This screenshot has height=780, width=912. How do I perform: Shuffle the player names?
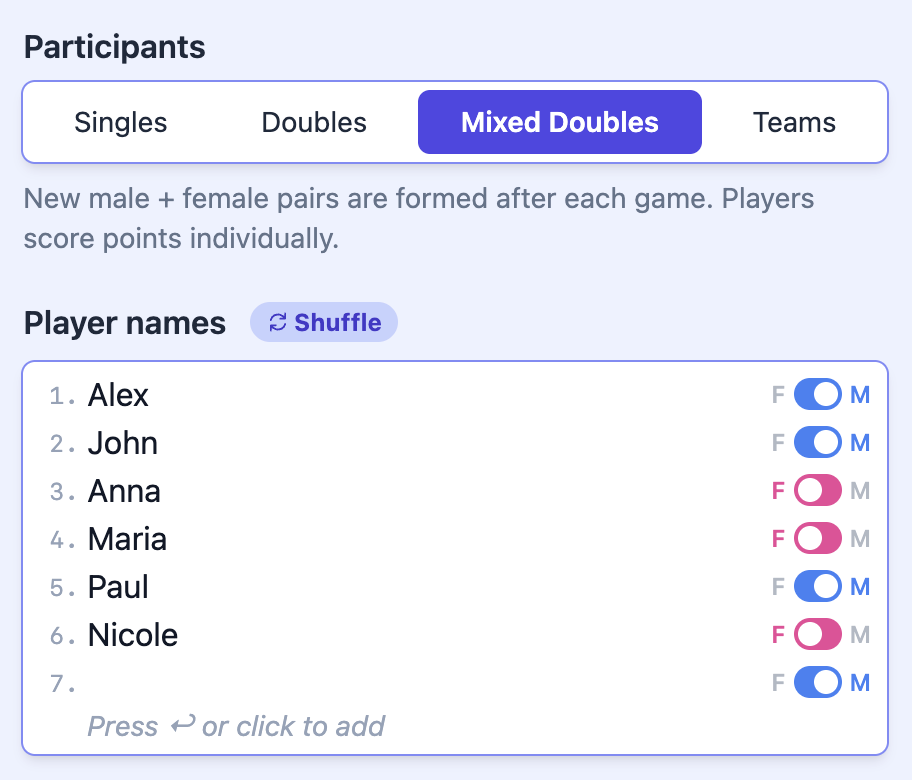(x=324, y=323)
